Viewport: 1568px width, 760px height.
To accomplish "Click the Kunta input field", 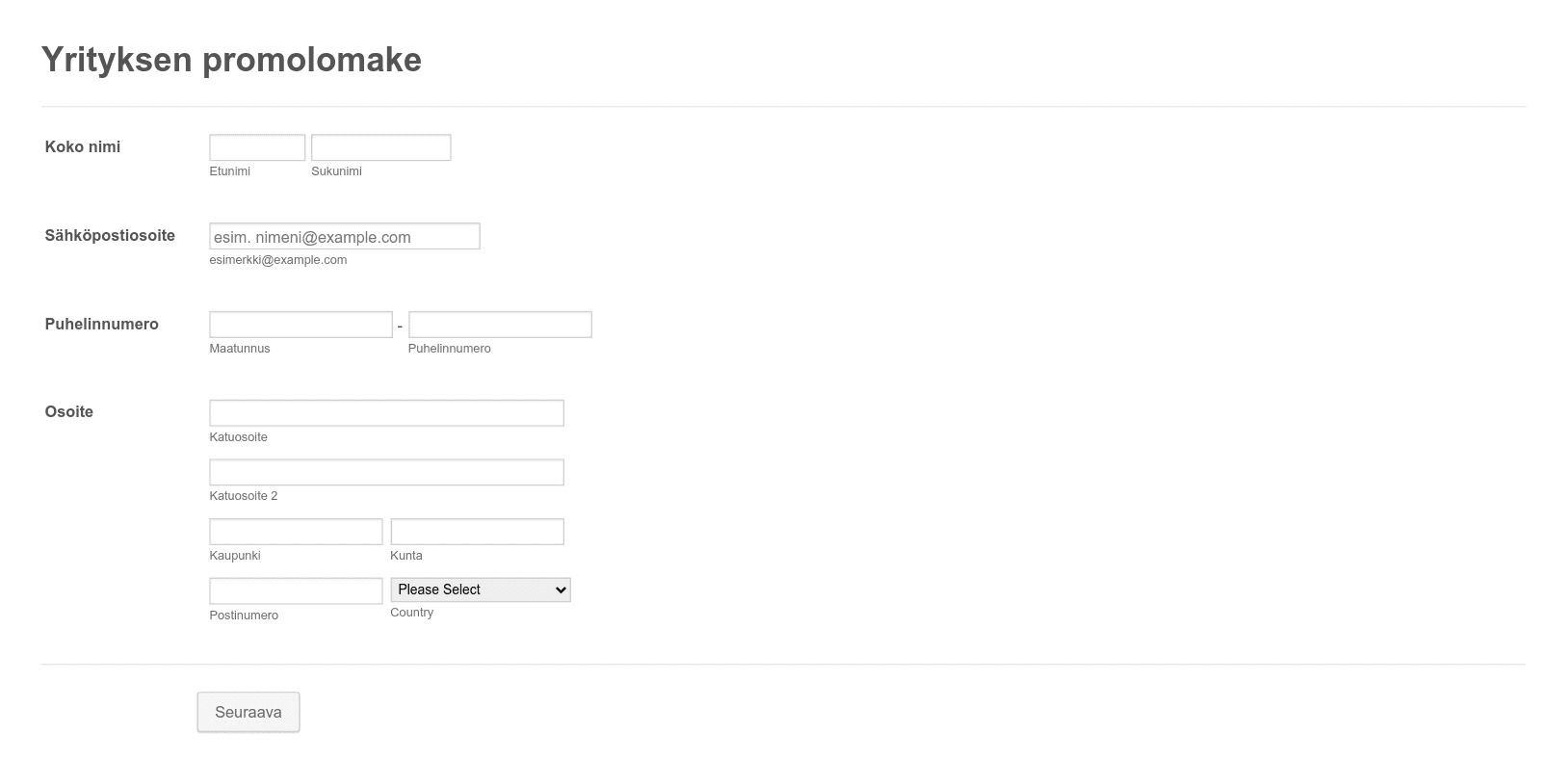I will (477, 532).
